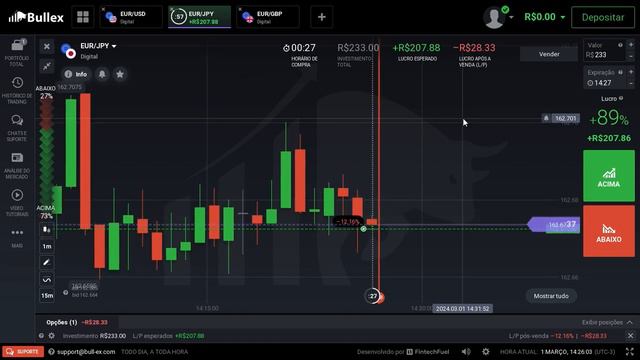This screenshot has height=360, width=640.
Task: Open Chats e Suporte
Action: pos(17,128)
